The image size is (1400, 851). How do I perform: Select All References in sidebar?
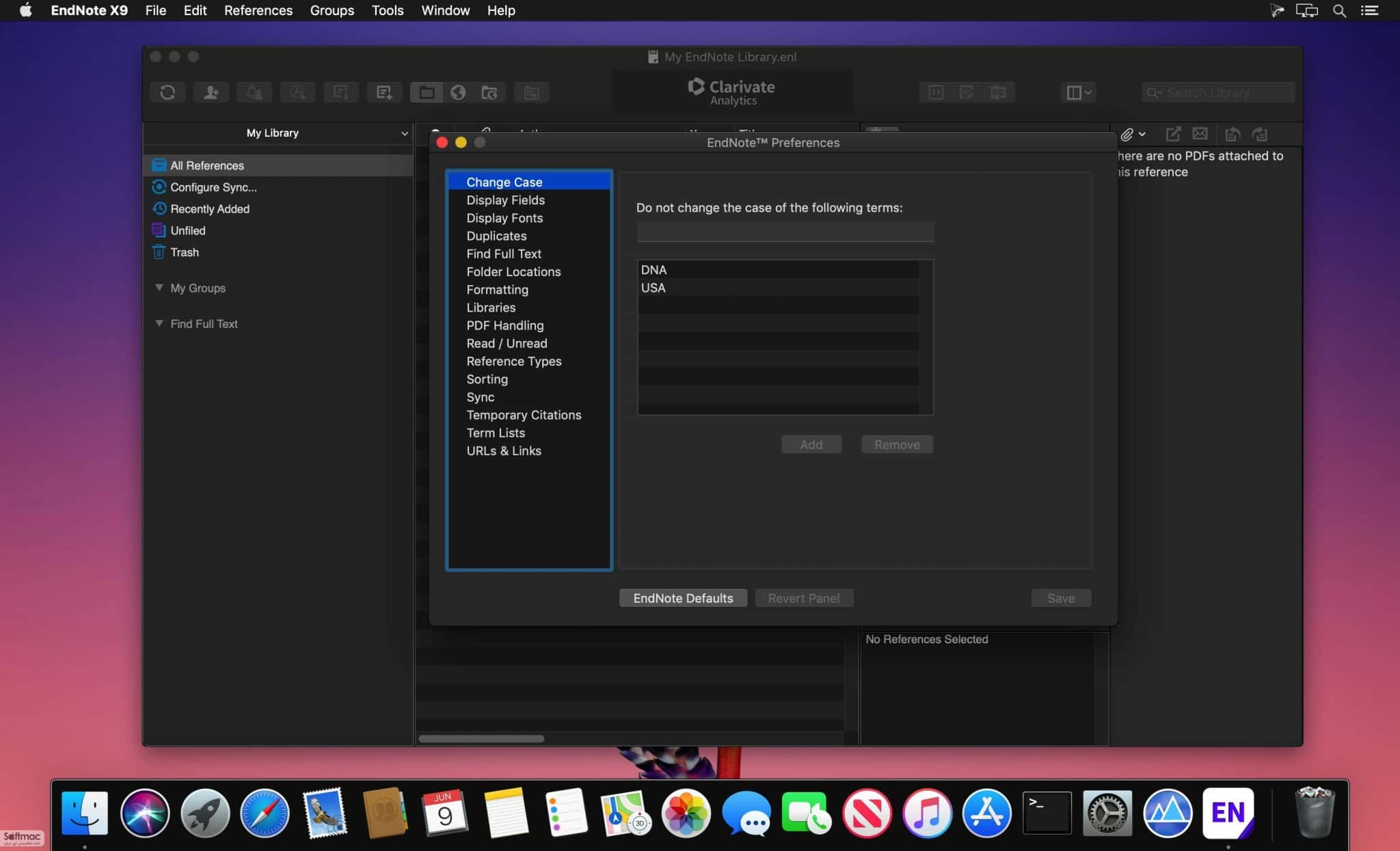[278, 165]
